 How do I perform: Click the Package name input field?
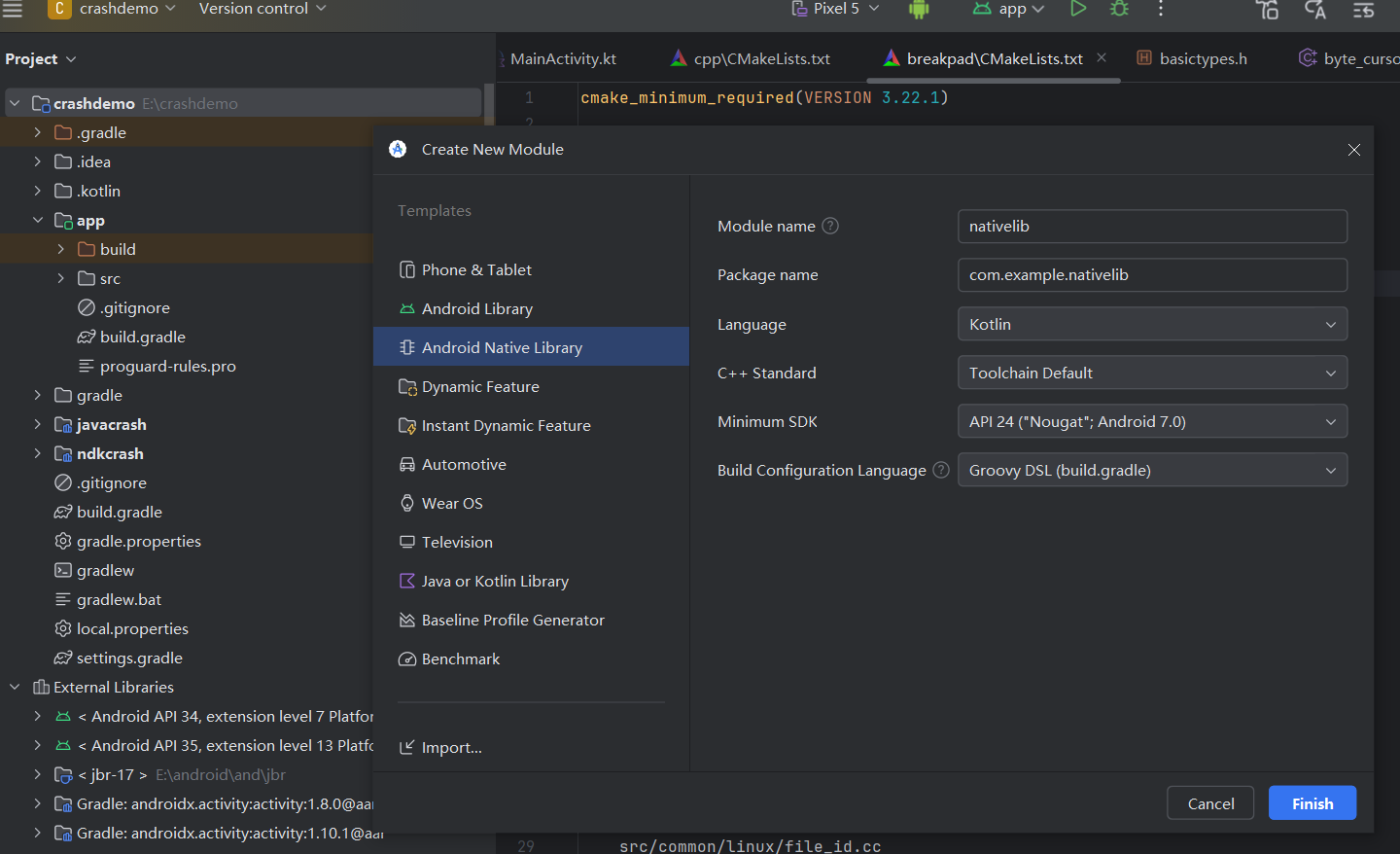click(x=1152, y=274)
